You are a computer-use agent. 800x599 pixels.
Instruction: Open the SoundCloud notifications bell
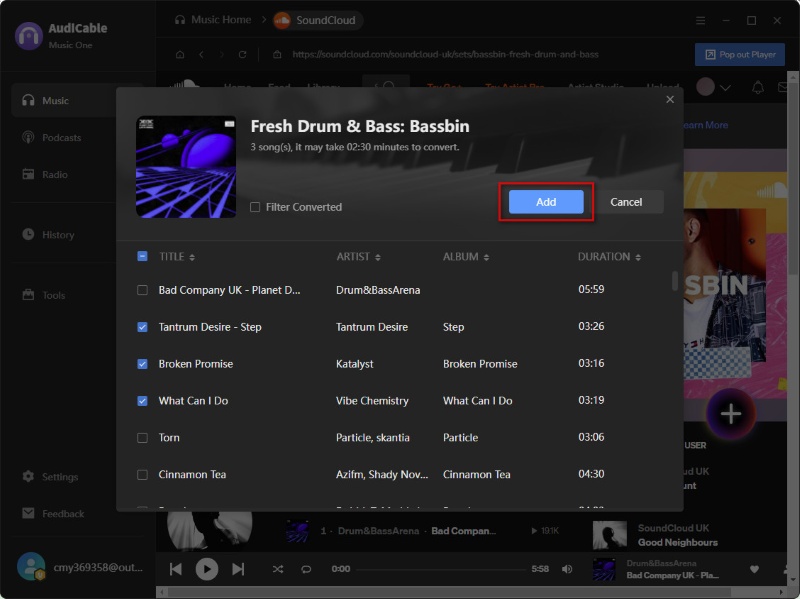pos(758,87)
